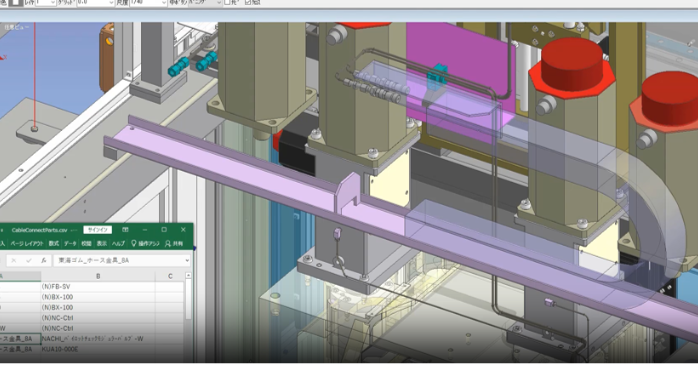Click the Excel vertical scrollbar thumb
698x365 pixels.
(x=188, y=300)
